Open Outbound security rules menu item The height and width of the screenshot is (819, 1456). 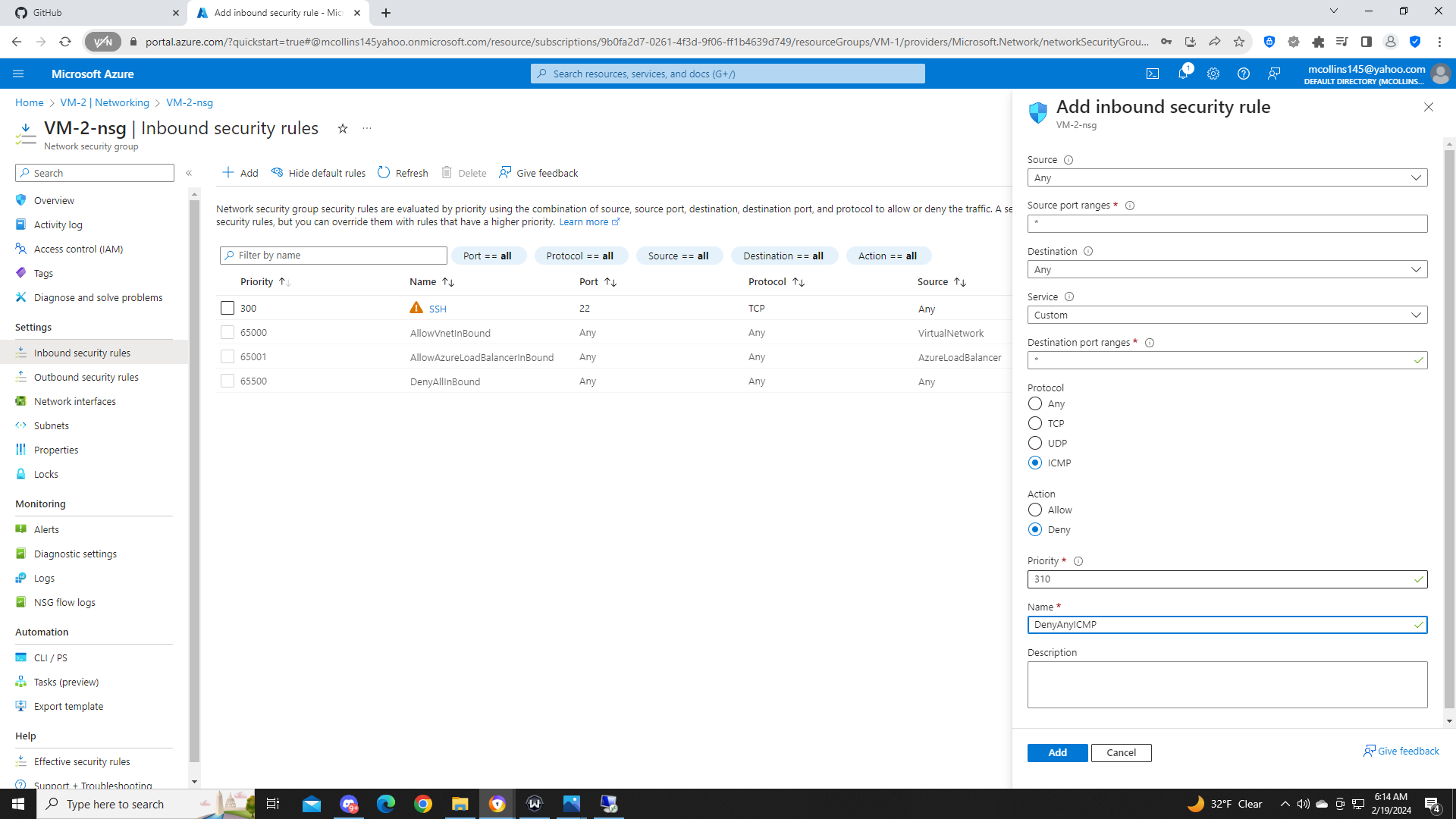86,377
